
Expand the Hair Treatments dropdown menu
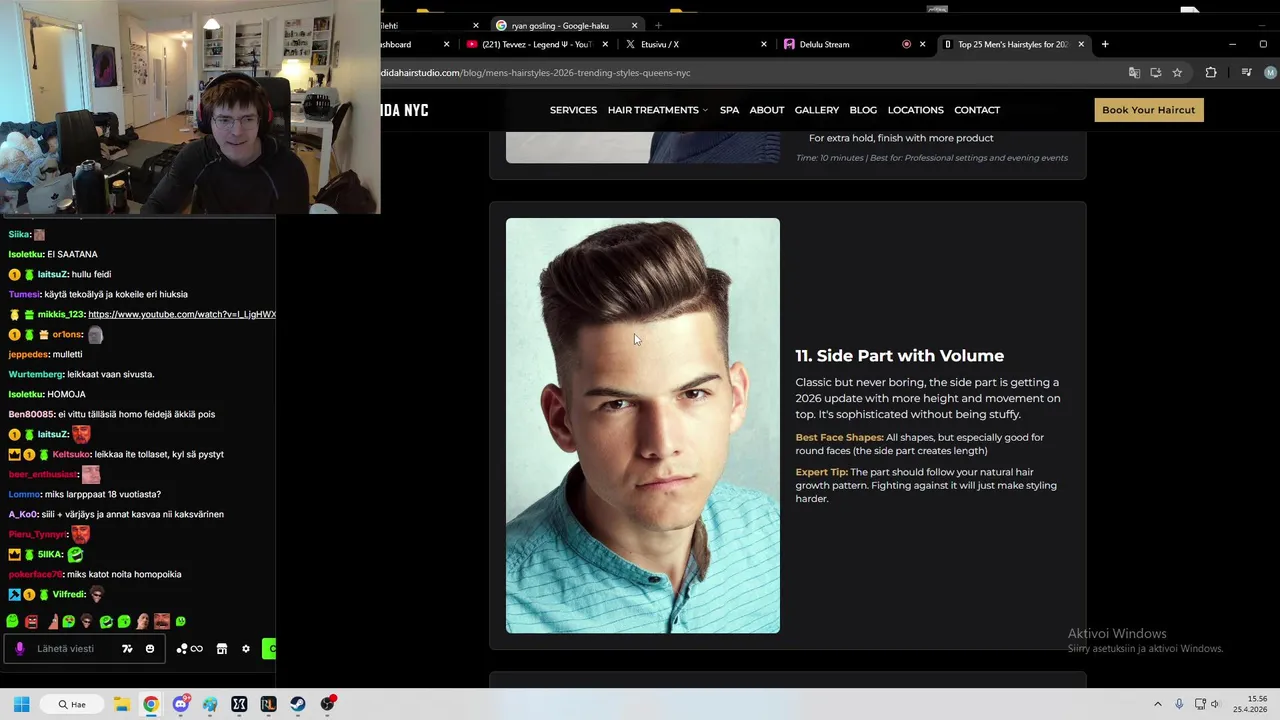[657, 110]
